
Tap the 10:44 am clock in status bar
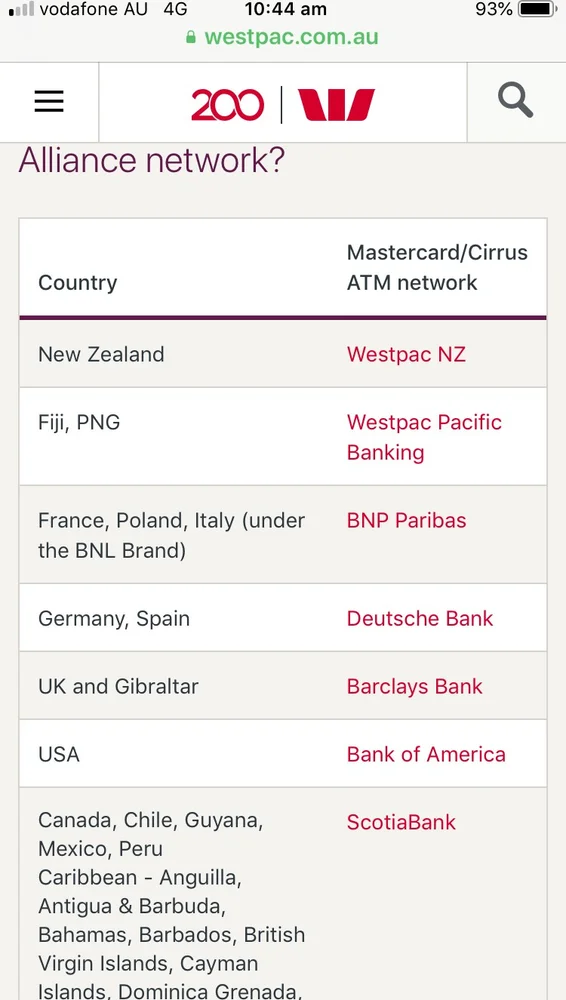pyautogui.click(x=285, y=10)
